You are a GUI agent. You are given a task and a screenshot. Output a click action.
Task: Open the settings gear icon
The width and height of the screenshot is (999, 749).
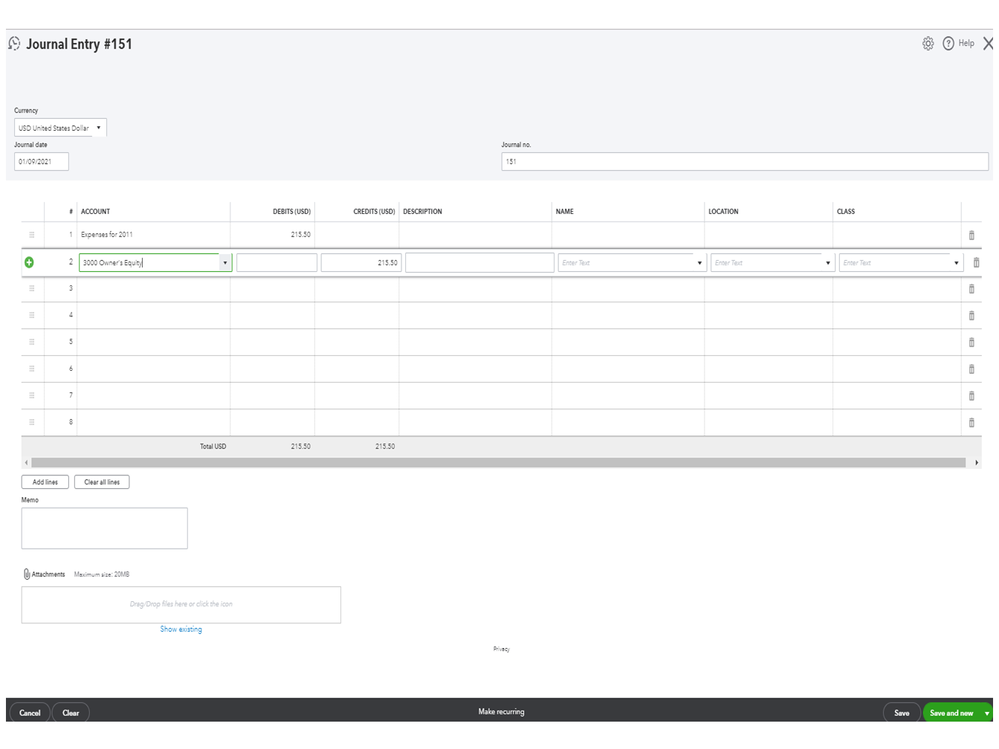click(928, 44)
